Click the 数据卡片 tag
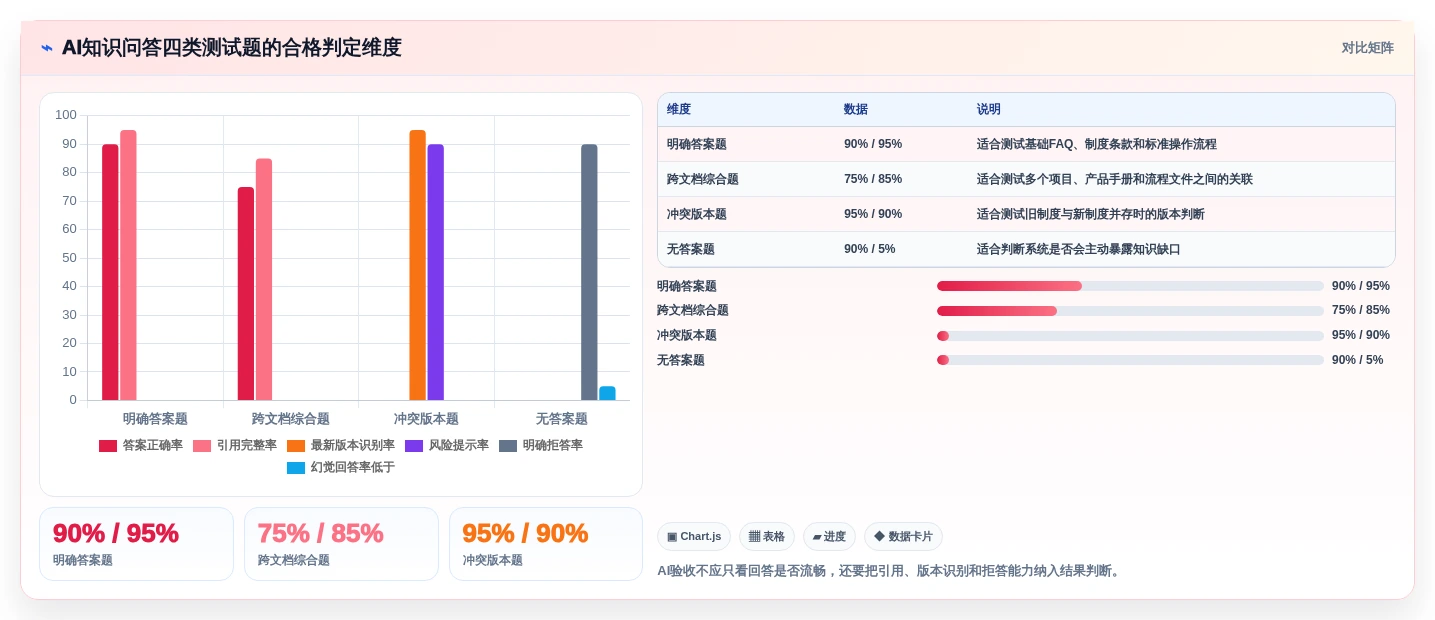The height and width of the screenshot is (620, 1435). tap(903, 537)
